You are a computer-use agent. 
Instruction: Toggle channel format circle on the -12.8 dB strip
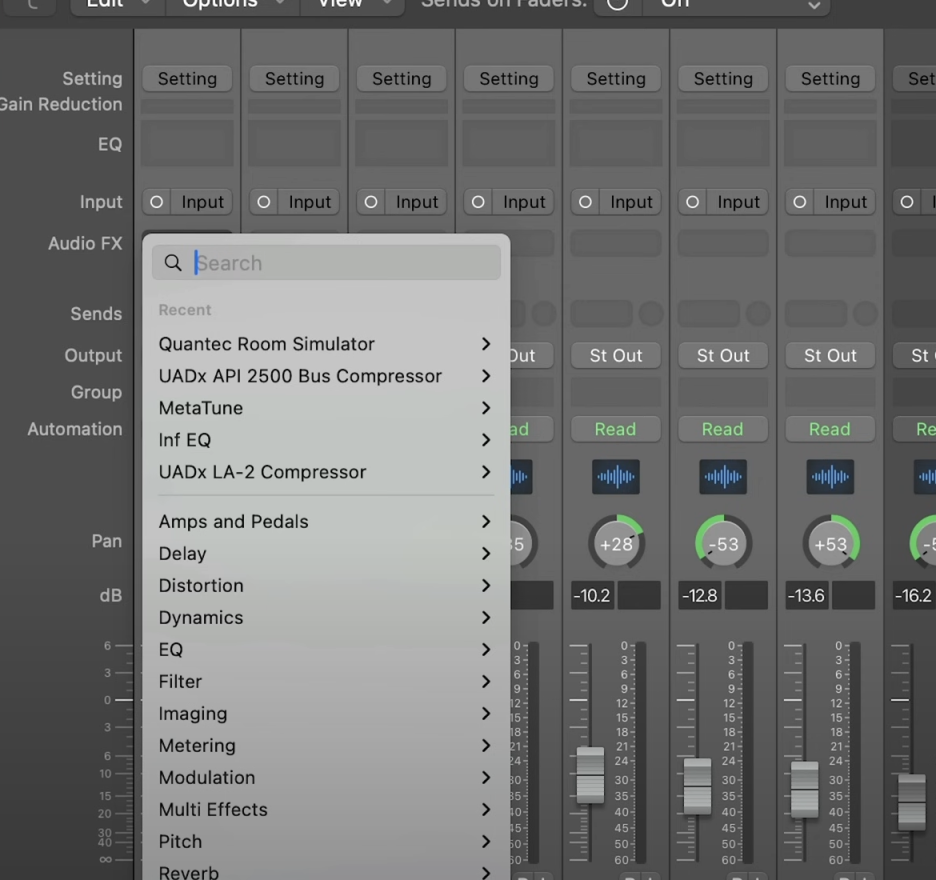coord(692,202)
